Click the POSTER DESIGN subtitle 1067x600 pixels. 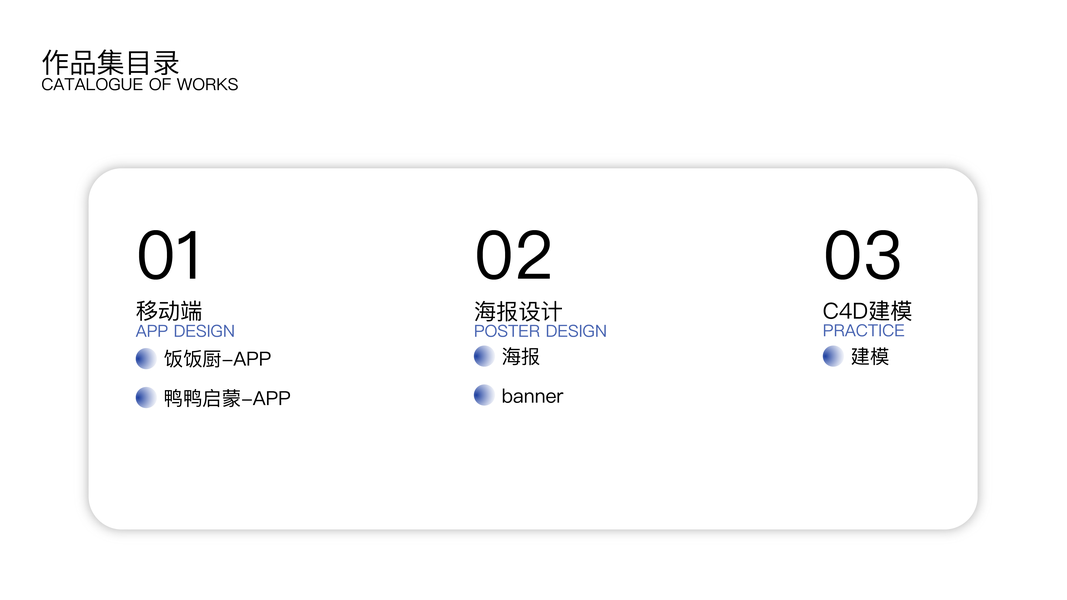coord(540,331)
